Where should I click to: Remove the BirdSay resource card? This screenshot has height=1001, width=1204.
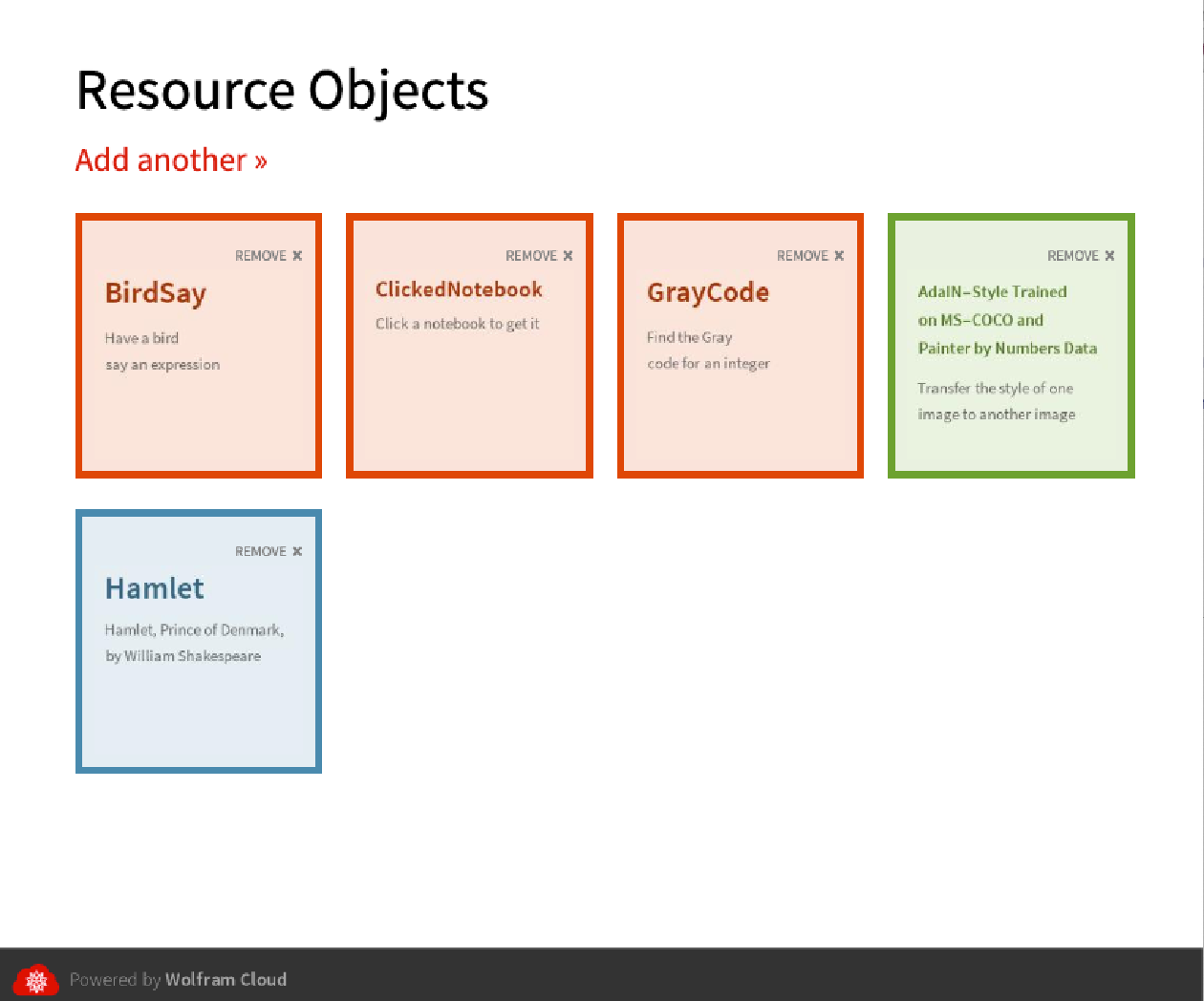[x=269, y=256]
